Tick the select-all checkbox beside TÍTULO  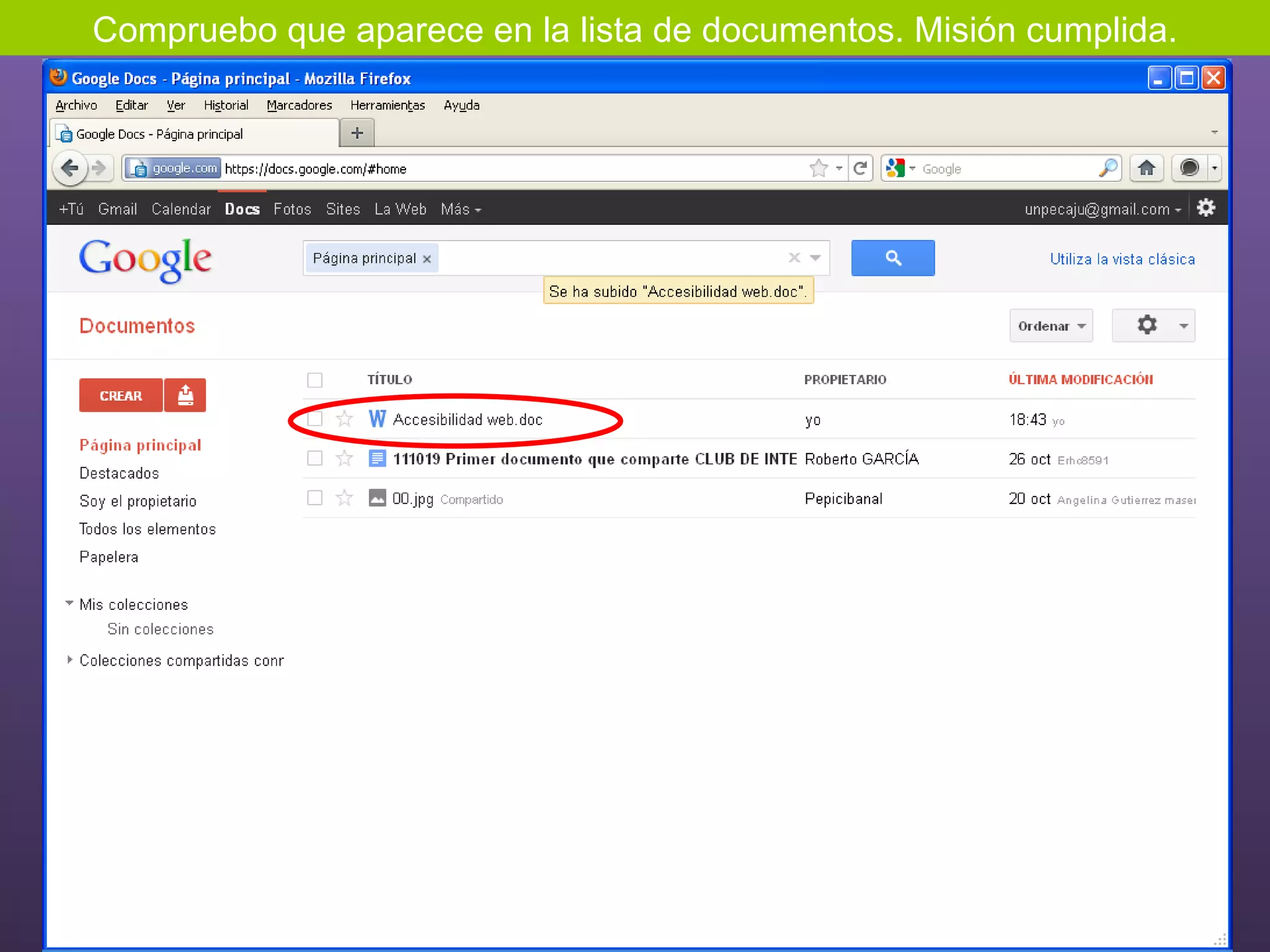click(315, 380)
